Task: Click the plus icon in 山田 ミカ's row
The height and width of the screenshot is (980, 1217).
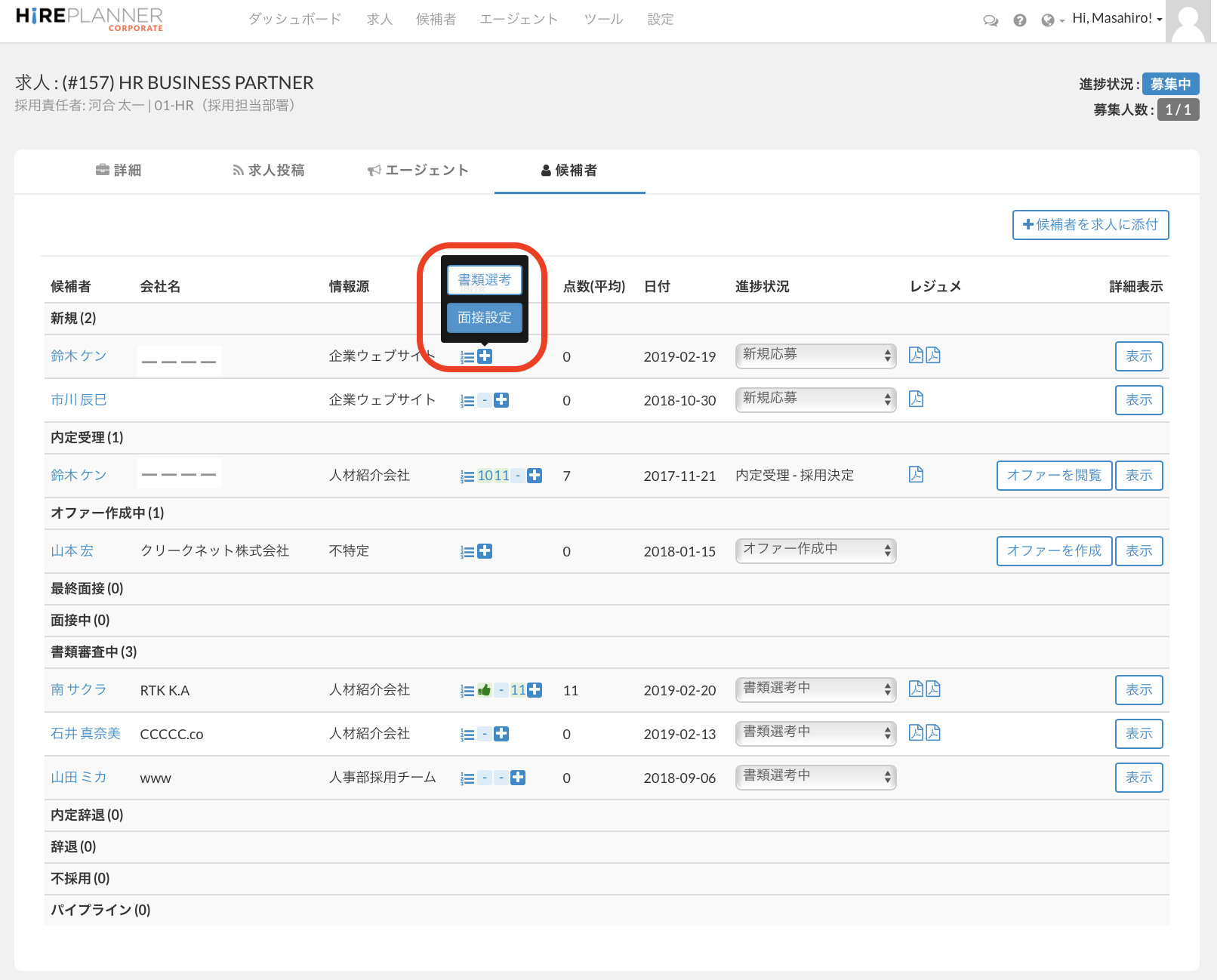Action: [x=518, y=778]
